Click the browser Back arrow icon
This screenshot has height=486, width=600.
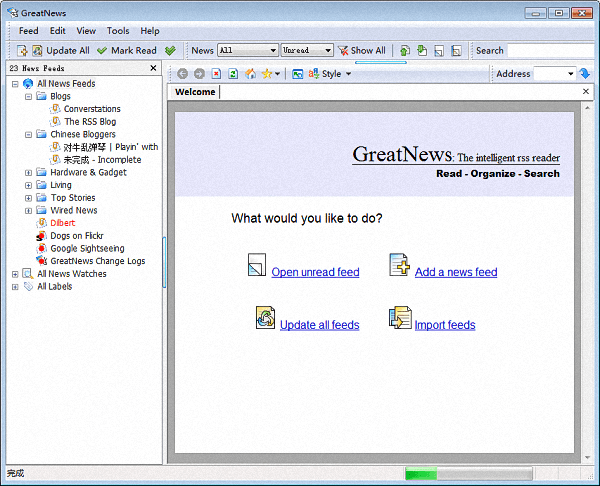183,74
